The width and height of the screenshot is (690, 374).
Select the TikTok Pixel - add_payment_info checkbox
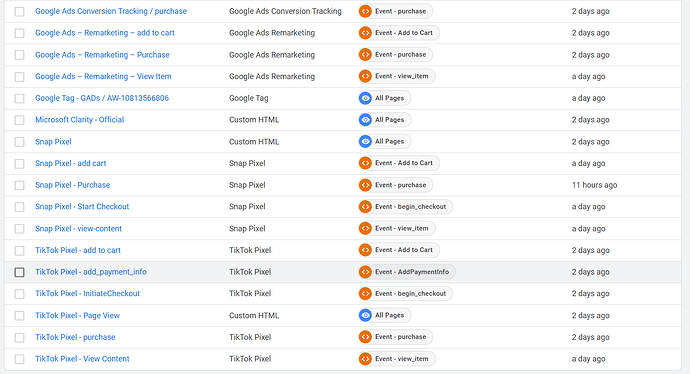tap(19, 272)
